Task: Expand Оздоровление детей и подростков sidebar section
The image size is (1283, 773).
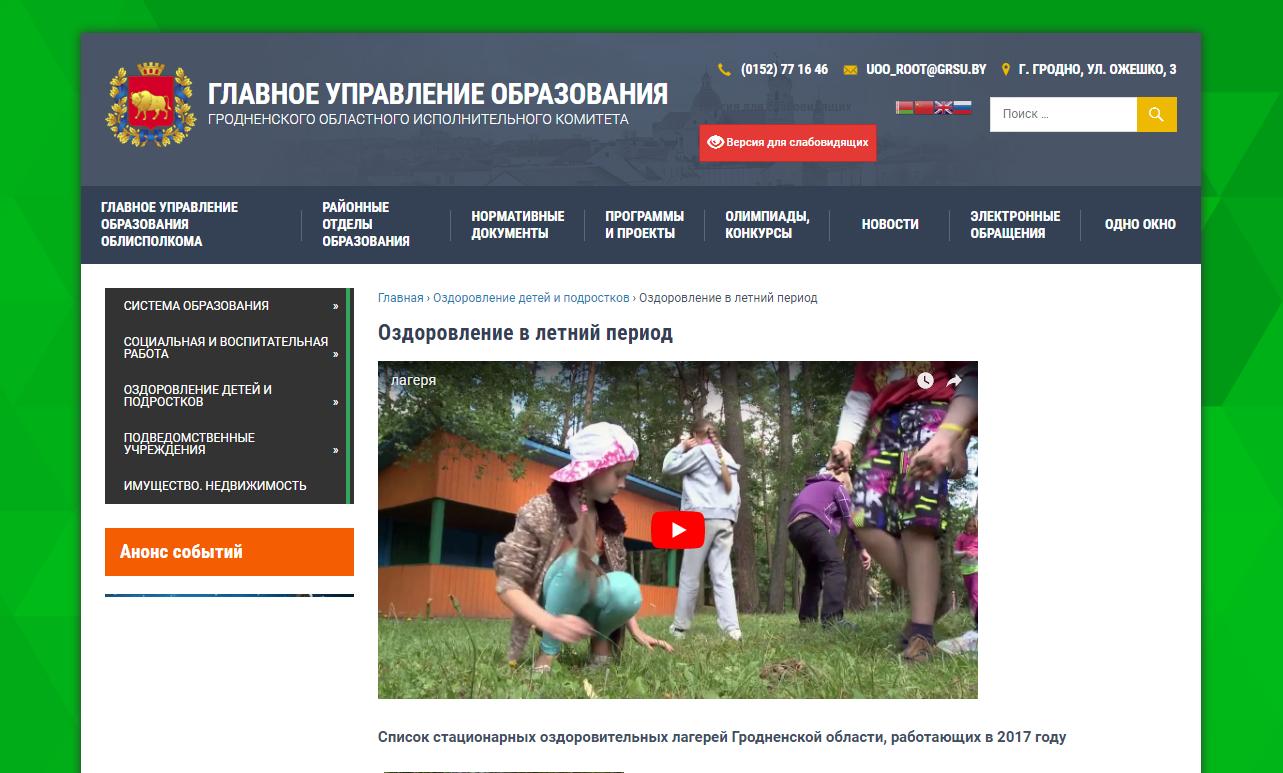Action: click(x=228, y=395)
